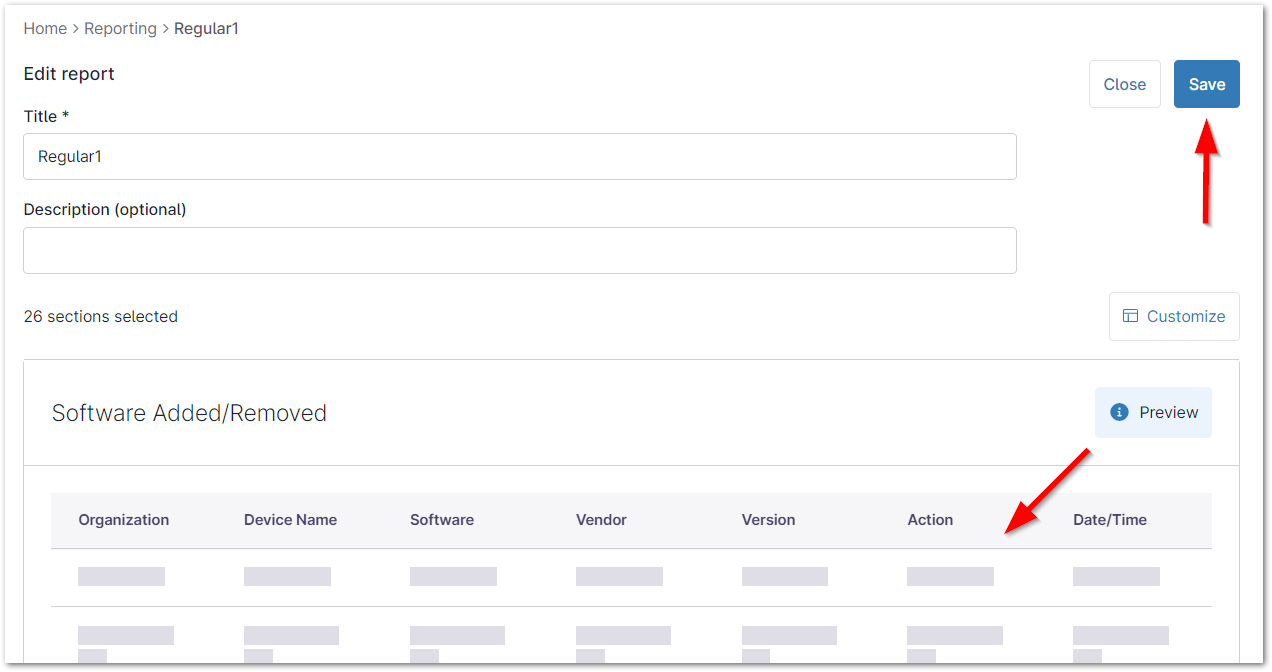Click into the Description text box
Screen dimensions: 1272x672
[x=519, y=250]
